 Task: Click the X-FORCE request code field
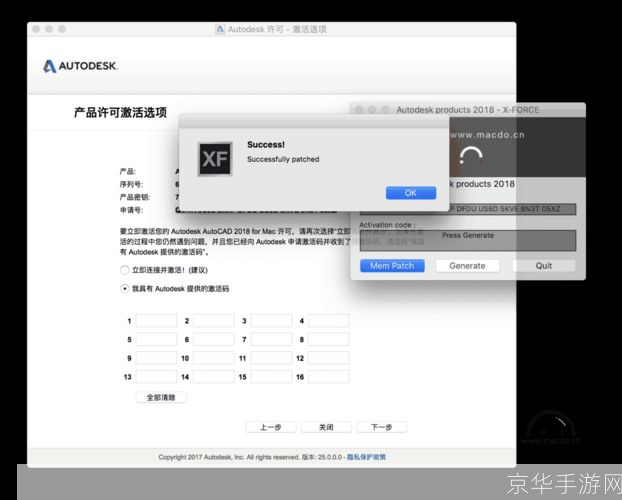tap(468, 209)
